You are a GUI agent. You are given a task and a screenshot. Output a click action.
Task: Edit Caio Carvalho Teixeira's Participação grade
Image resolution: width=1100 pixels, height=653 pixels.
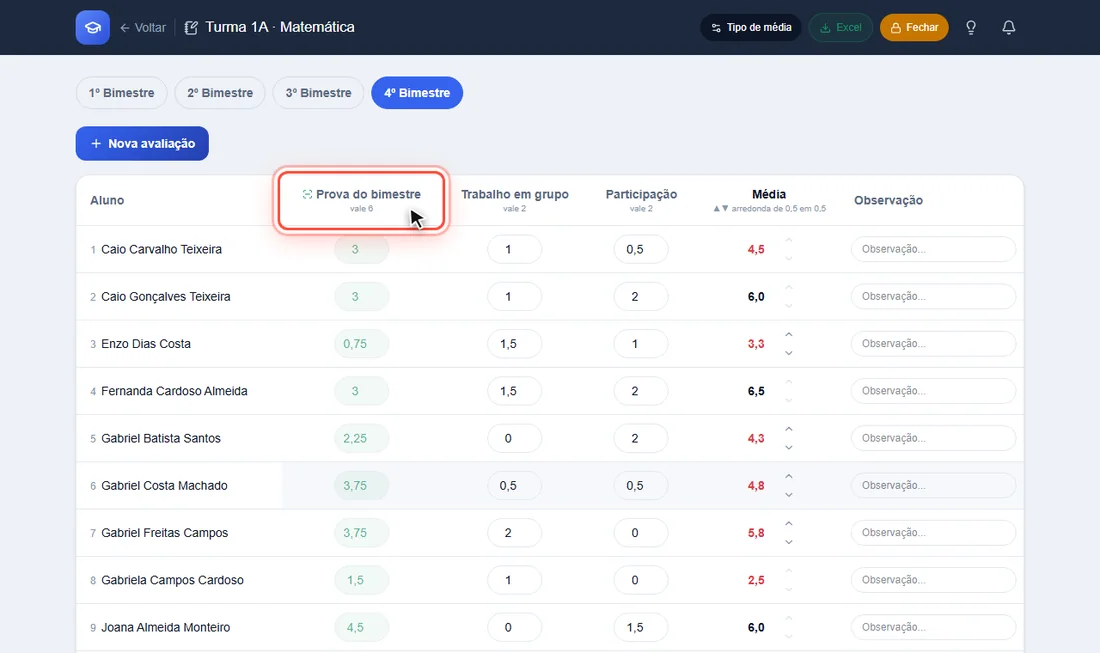click(x=640, y=249)
